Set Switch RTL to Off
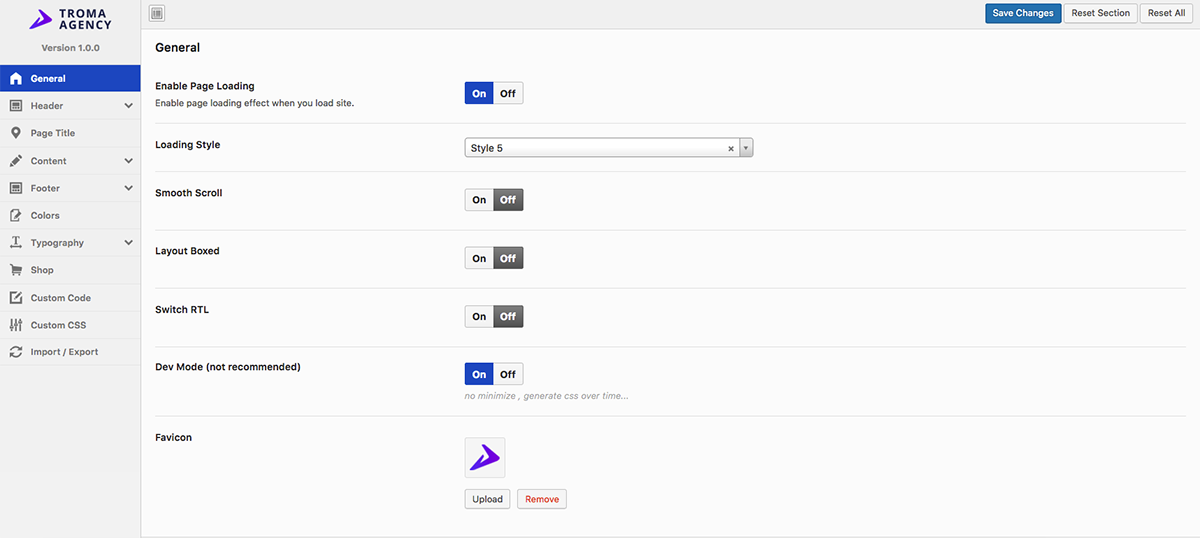This screenshot has width=1200, height=538. 508,316
